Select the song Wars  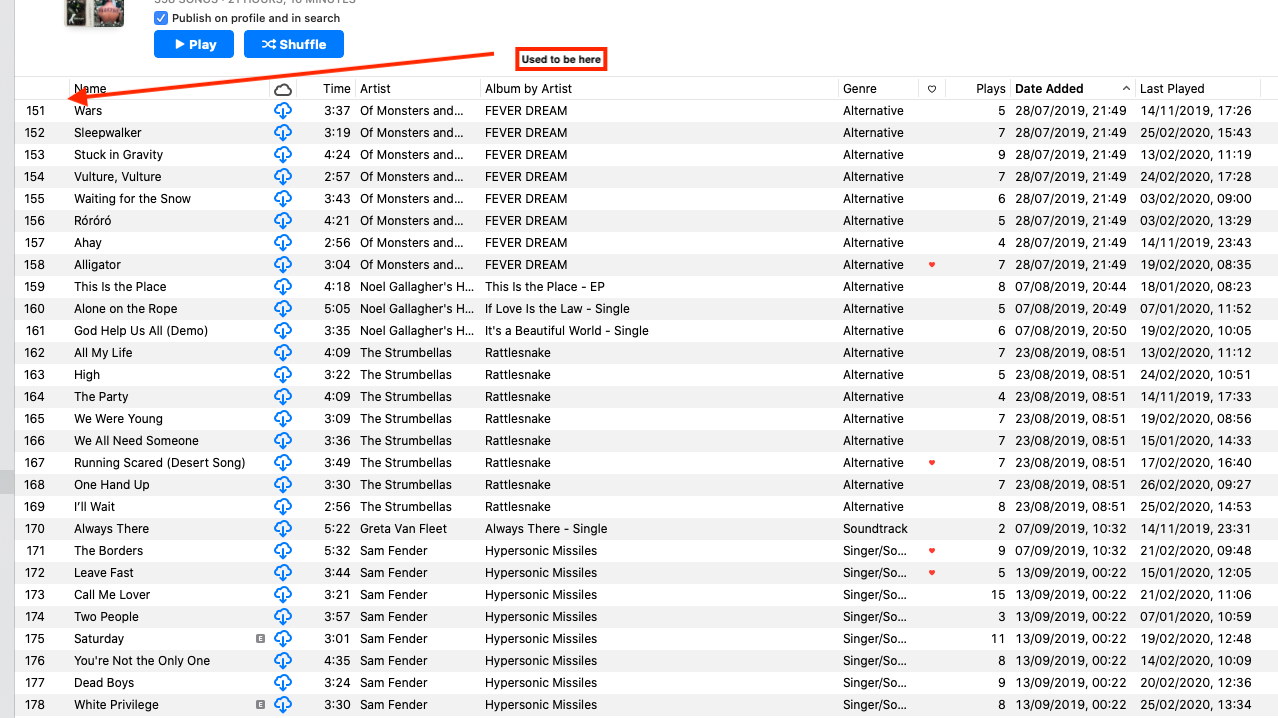point(88,111)
